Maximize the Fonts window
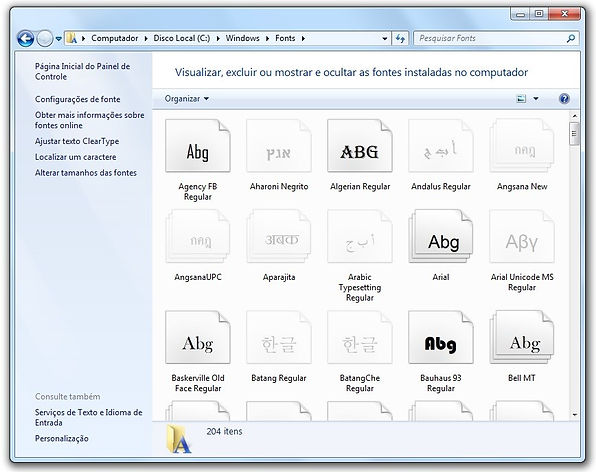The height and width of the screenshot is (472, 596). (539, 14)
